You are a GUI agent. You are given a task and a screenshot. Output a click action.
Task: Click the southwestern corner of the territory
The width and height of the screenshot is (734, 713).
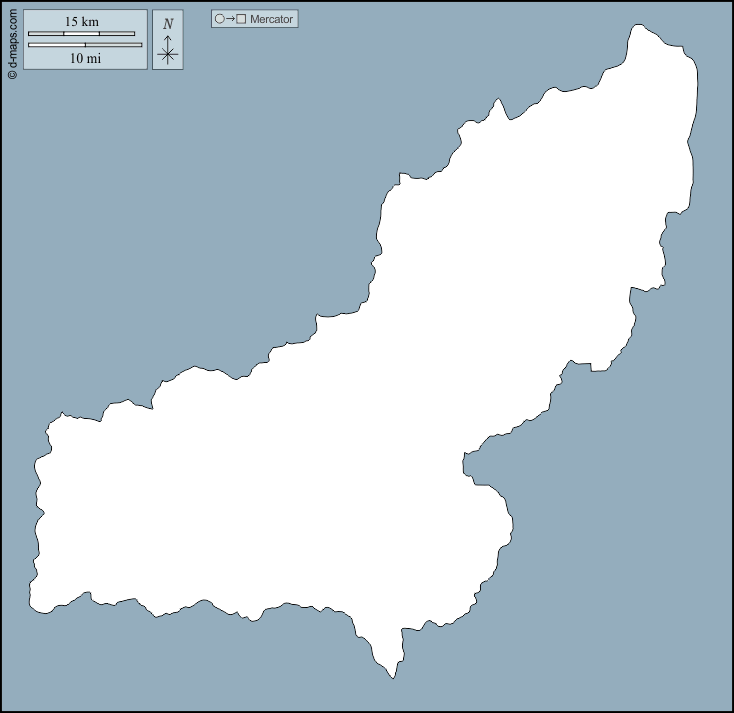coord(35,606)
